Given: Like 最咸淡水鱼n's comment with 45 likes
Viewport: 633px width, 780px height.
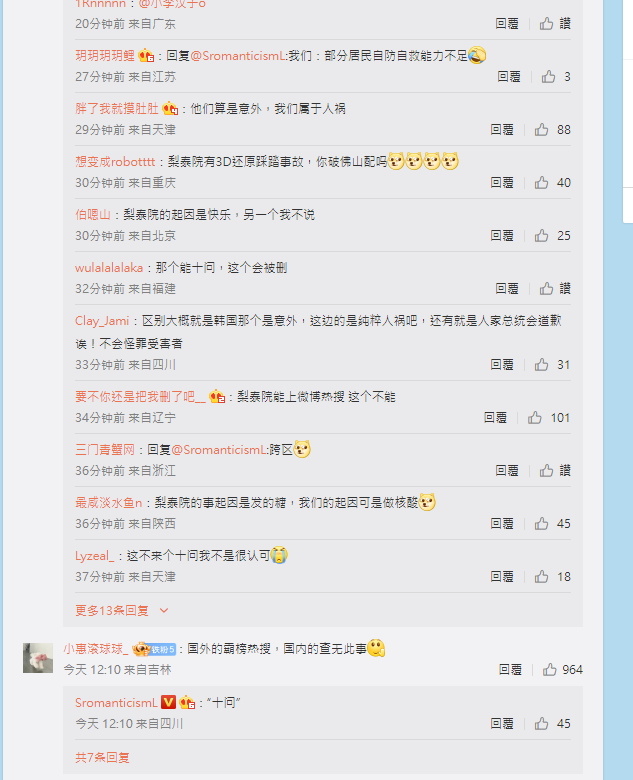Looking at the screenshot, I should (541, 524).
